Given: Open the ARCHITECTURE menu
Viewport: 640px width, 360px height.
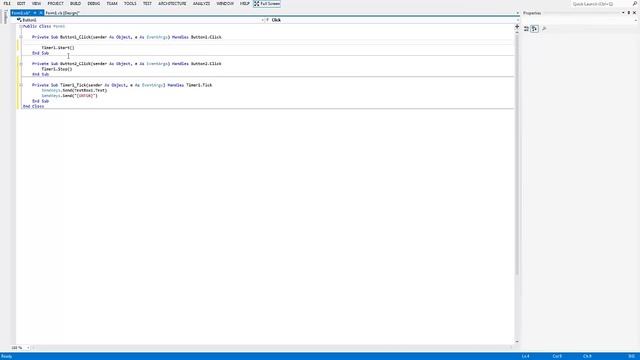Looking at the screenshot, I should (x=172, y=3).
